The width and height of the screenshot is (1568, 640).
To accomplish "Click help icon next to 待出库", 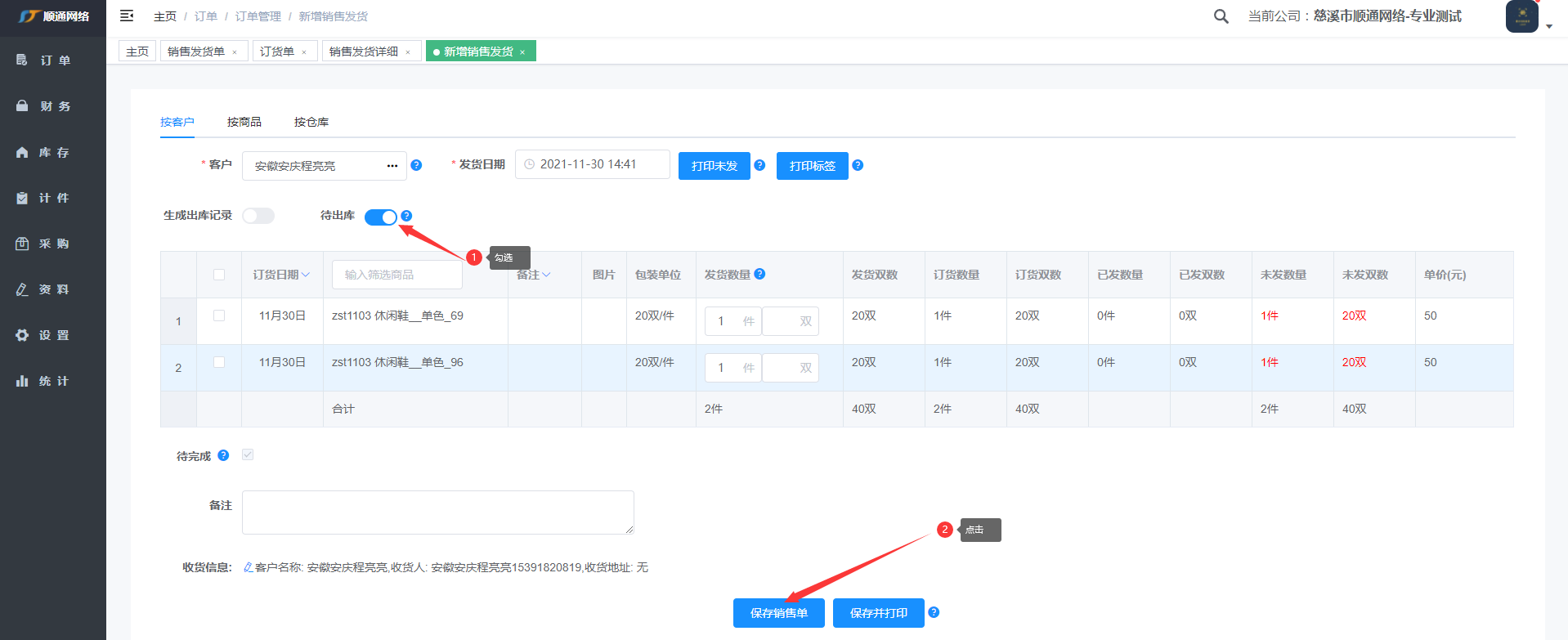I will pos(406,216).
